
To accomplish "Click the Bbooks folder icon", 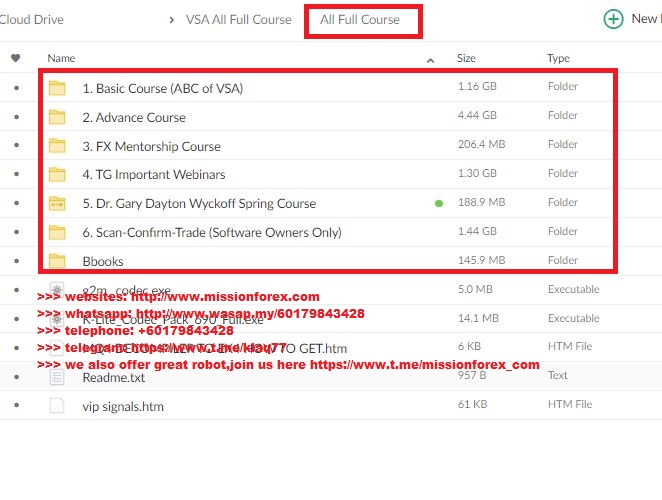I will coord(57,261).
